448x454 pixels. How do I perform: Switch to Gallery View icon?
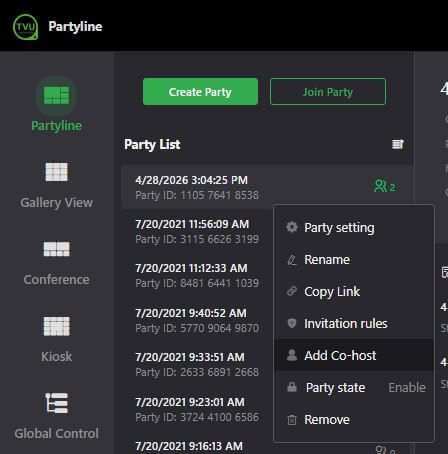point(56,172)
